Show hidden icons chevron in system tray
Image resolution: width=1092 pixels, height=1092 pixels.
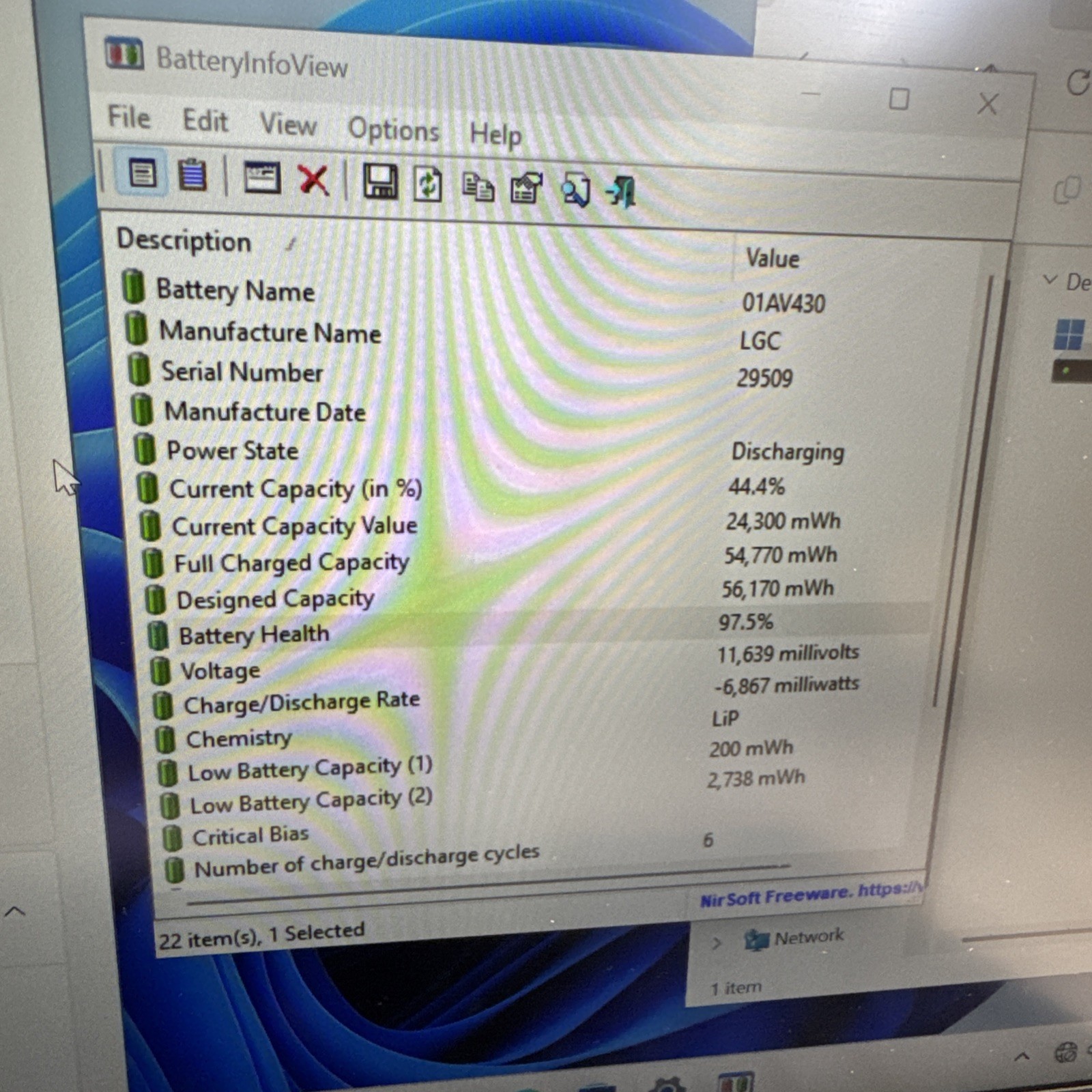(x=1022, y=1057)
